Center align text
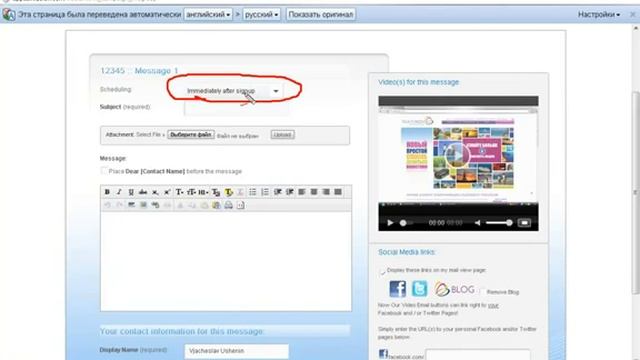The width and height of the screenshot is (640, 360). point(314,192)
